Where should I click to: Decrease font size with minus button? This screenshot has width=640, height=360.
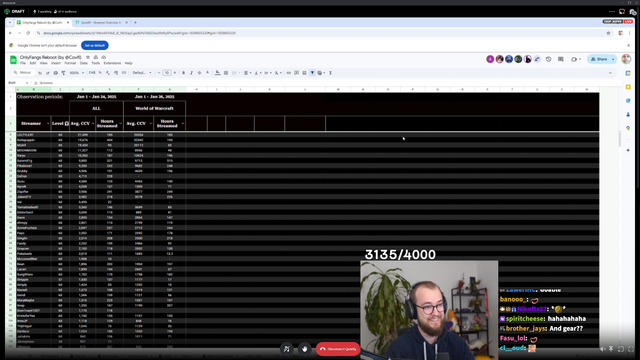(x=159, y=73)
